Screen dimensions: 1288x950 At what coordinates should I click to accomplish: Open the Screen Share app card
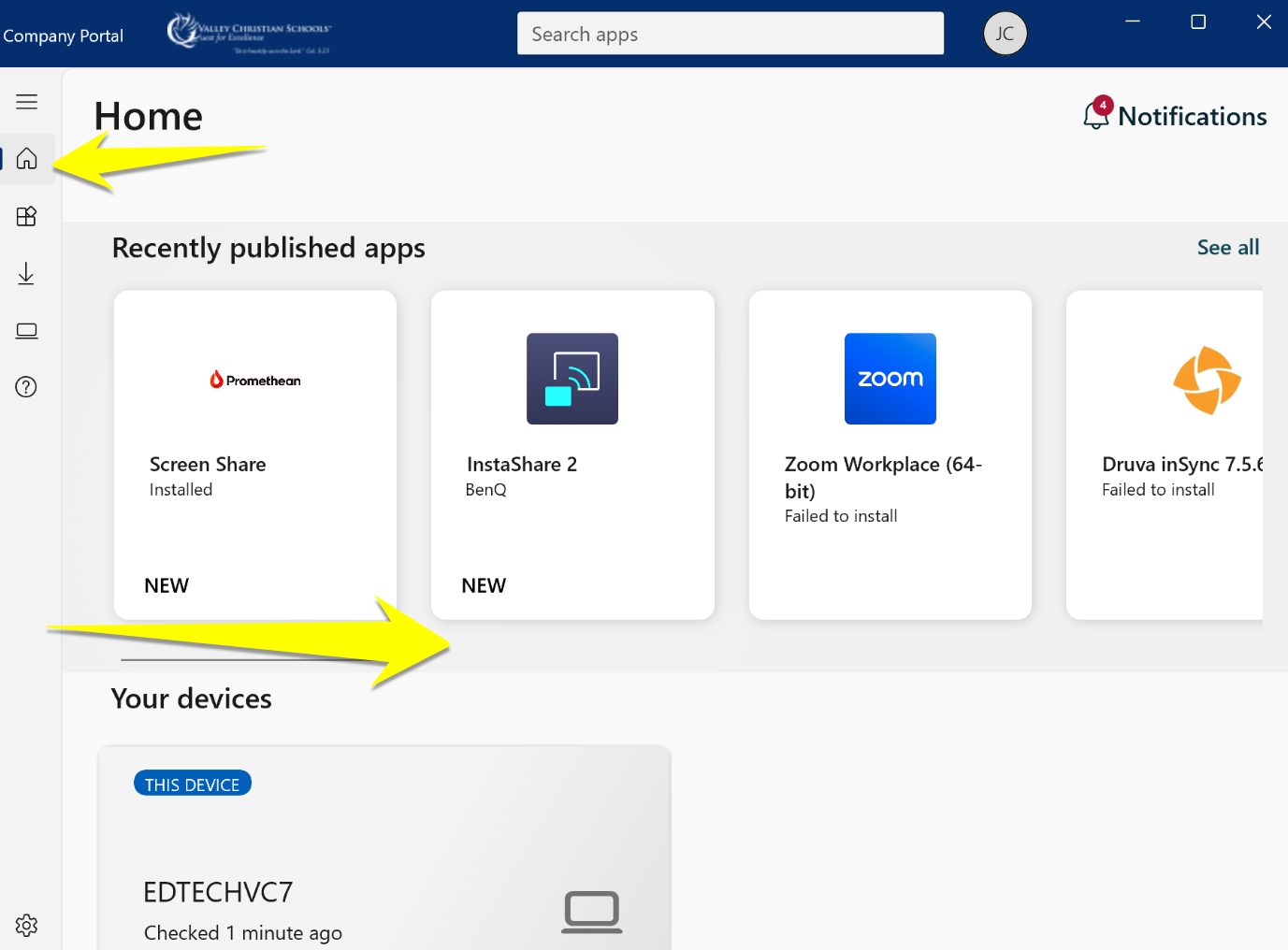(254, 453)
